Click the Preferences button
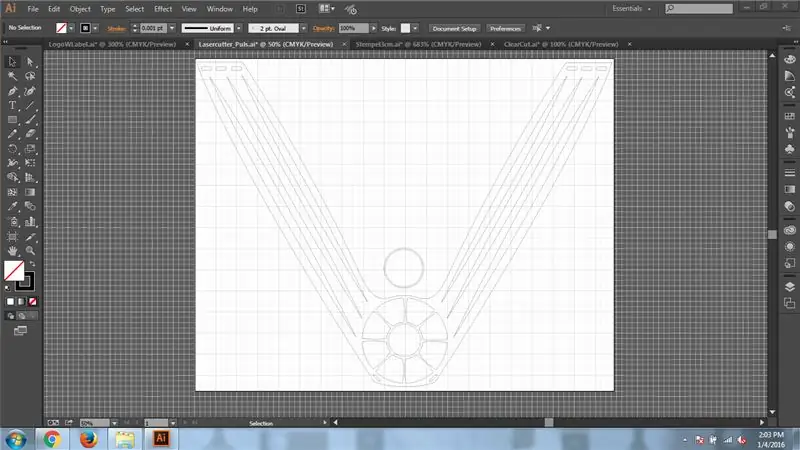Image resolution: width=800 pixels, height=450 pixels. pos(505,29)
